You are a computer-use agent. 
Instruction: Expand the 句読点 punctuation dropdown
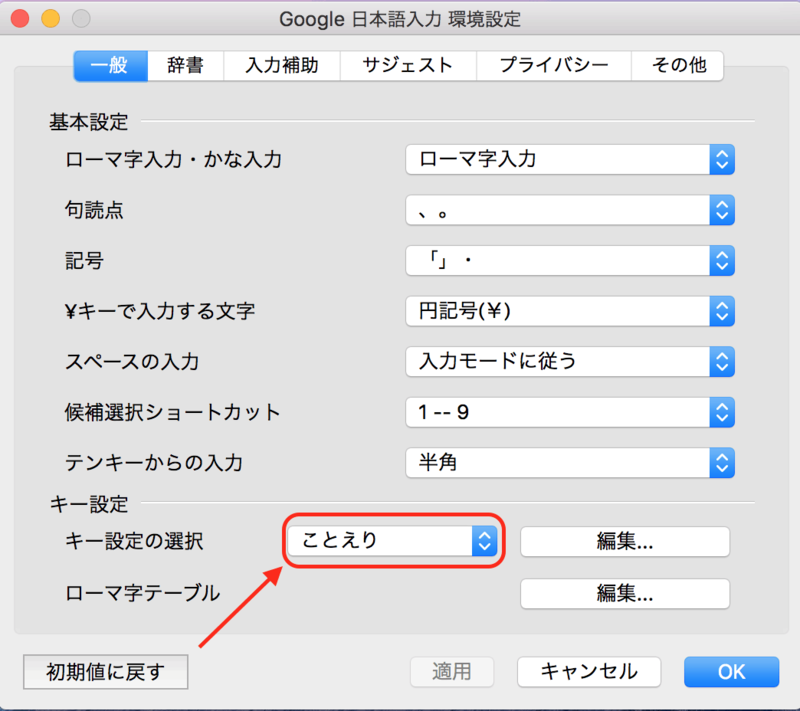point(570,210)
